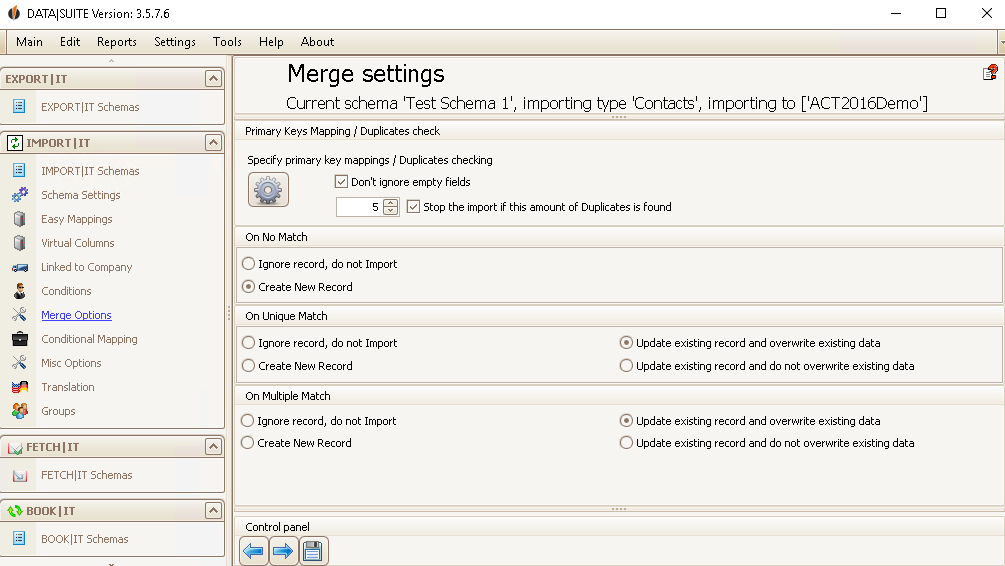Click the Conditional Mapping briefcase icon

[x=20, y=338]
